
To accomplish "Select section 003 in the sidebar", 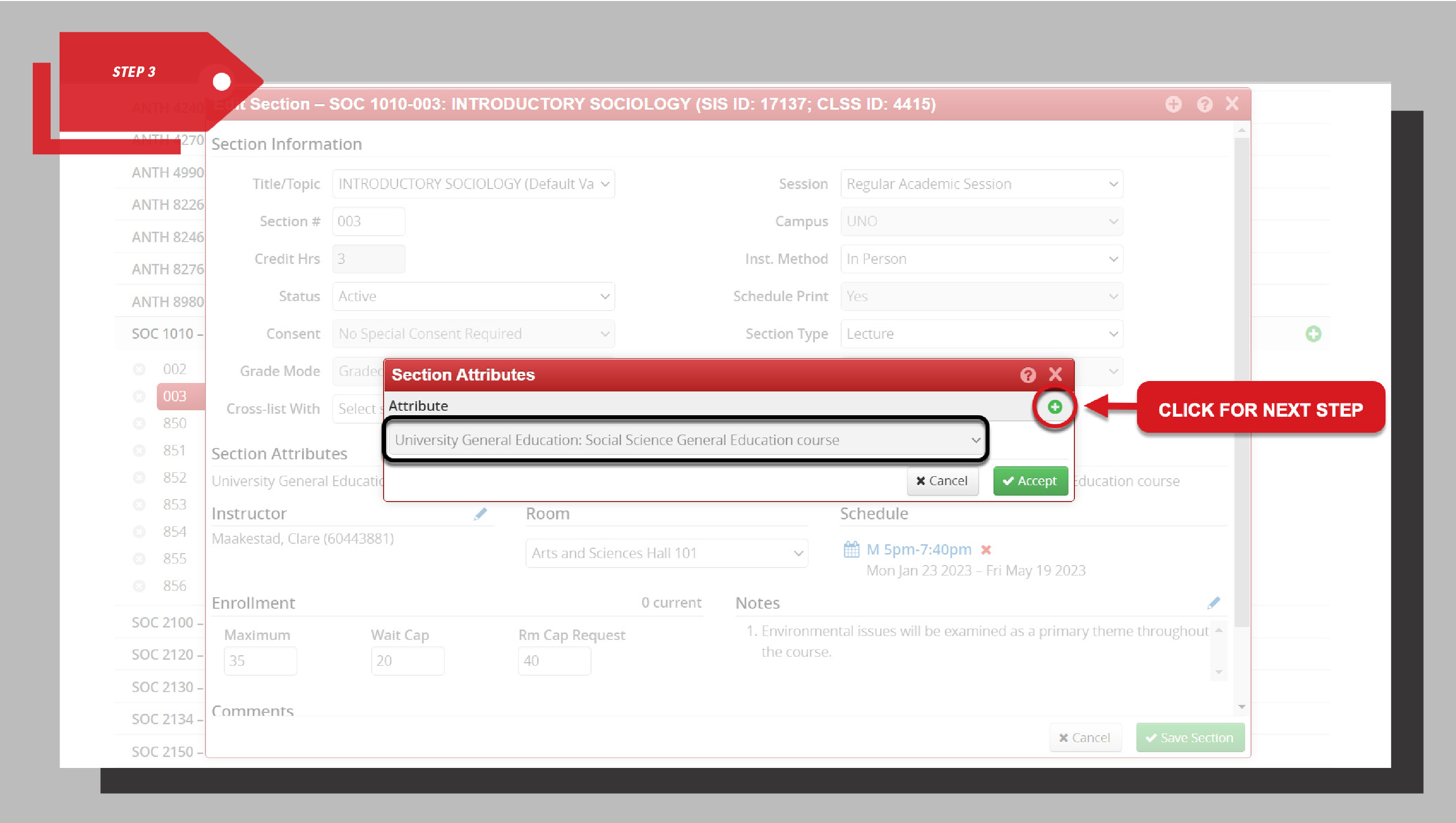I will click(x=175, y=396).
